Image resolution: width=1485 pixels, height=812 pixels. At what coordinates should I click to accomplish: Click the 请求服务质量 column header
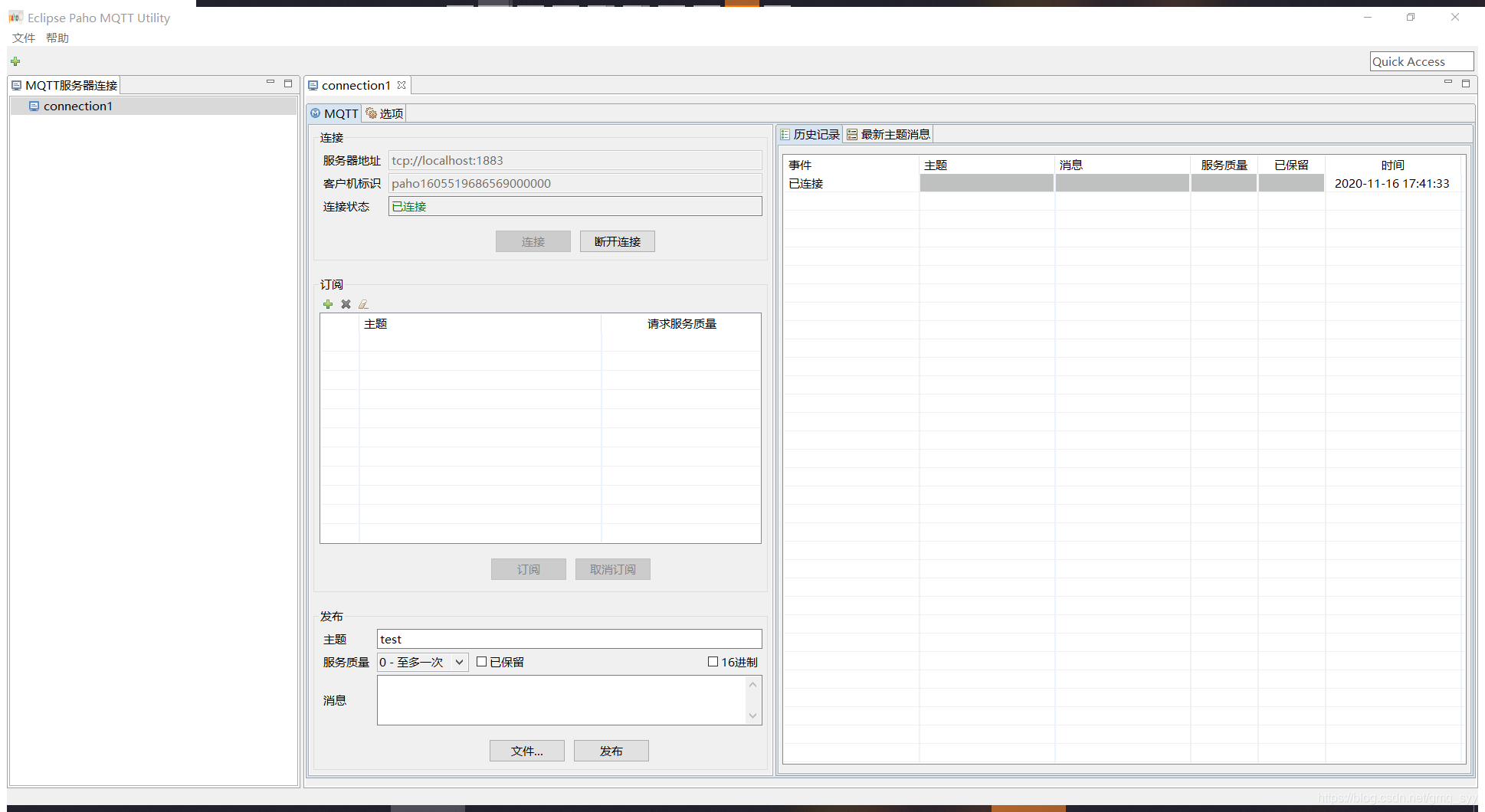[682, 324]
